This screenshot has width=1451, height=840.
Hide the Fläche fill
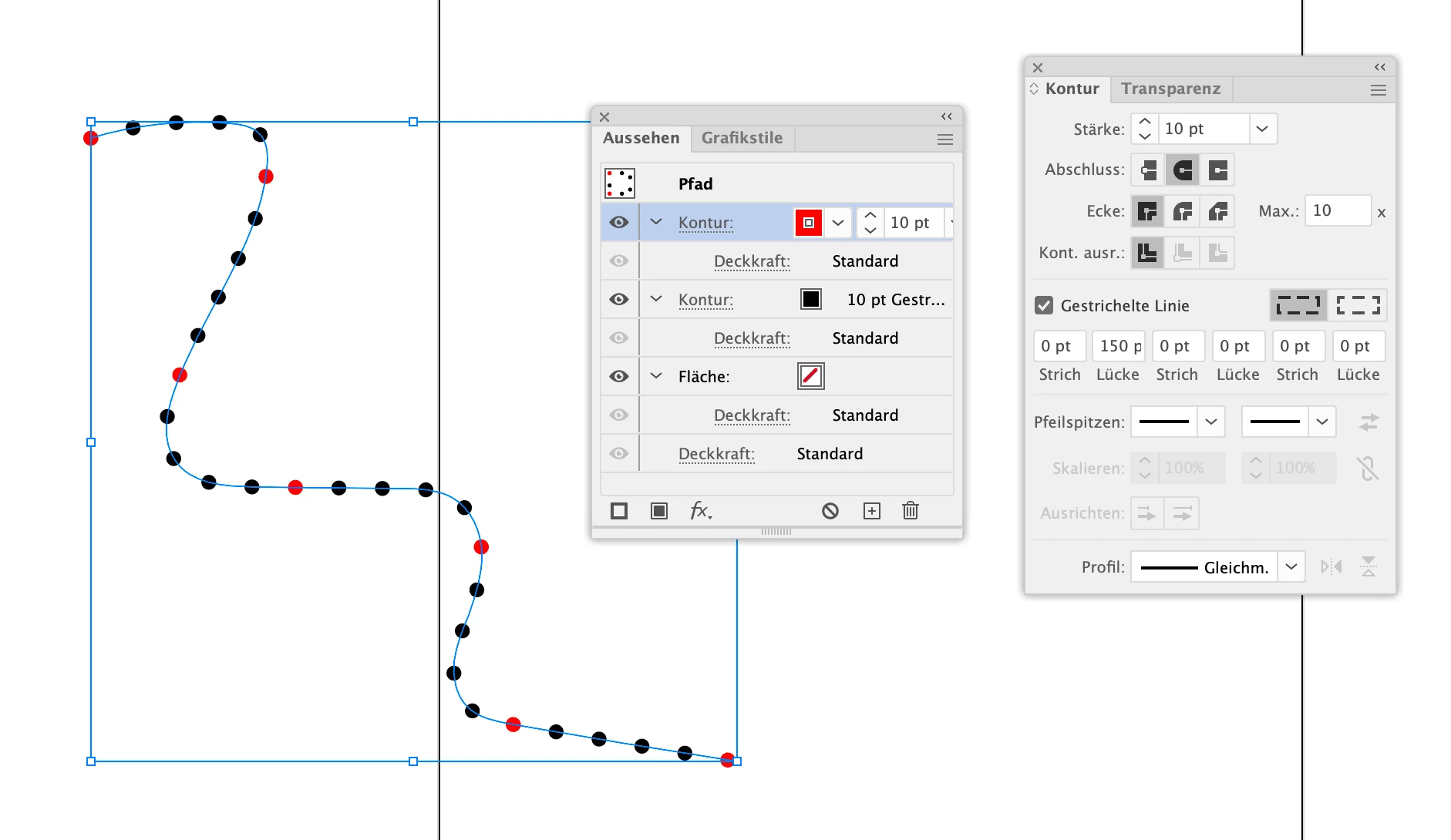coord(619,376)
